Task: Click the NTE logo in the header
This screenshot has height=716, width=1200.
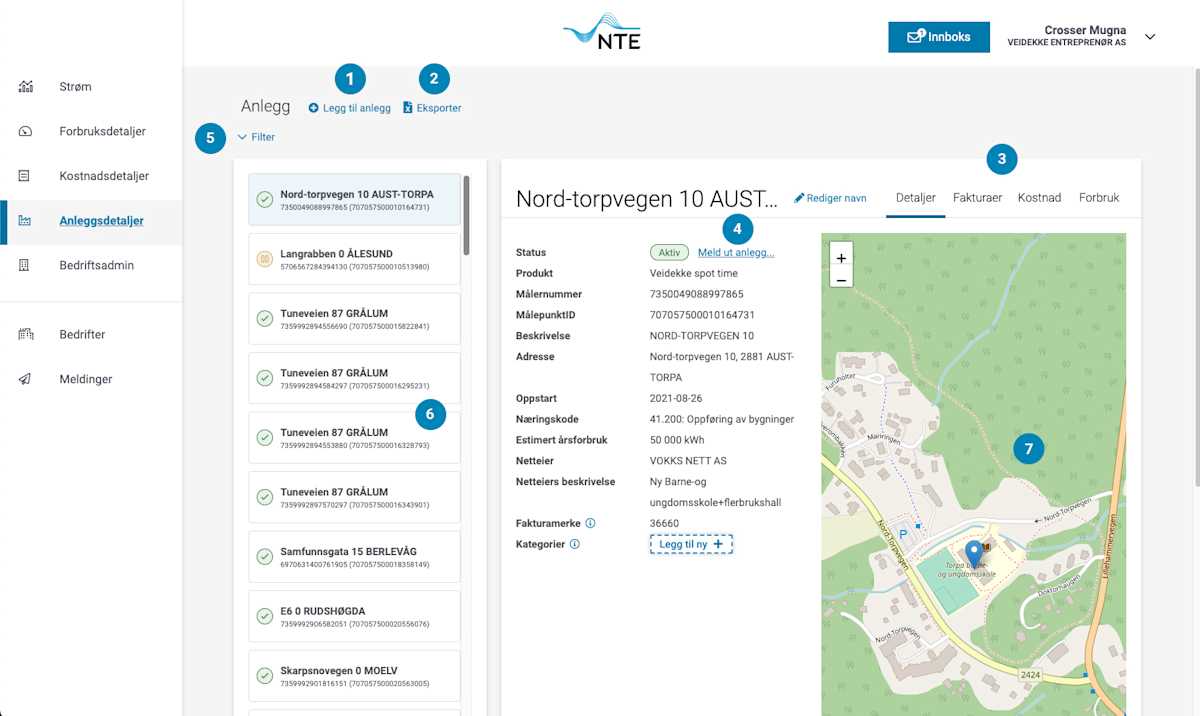Action: tap(601, 31)
